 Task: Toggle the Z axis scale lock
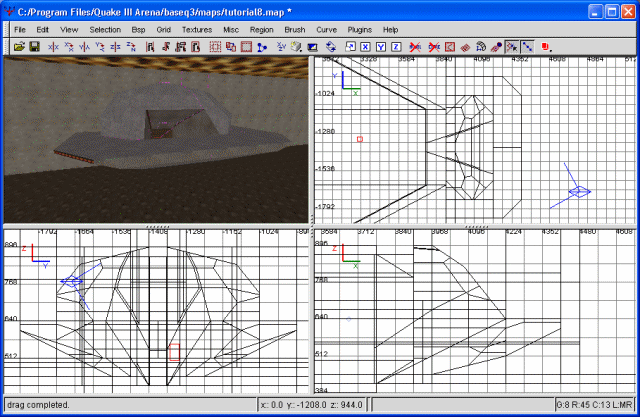point(396,47)
